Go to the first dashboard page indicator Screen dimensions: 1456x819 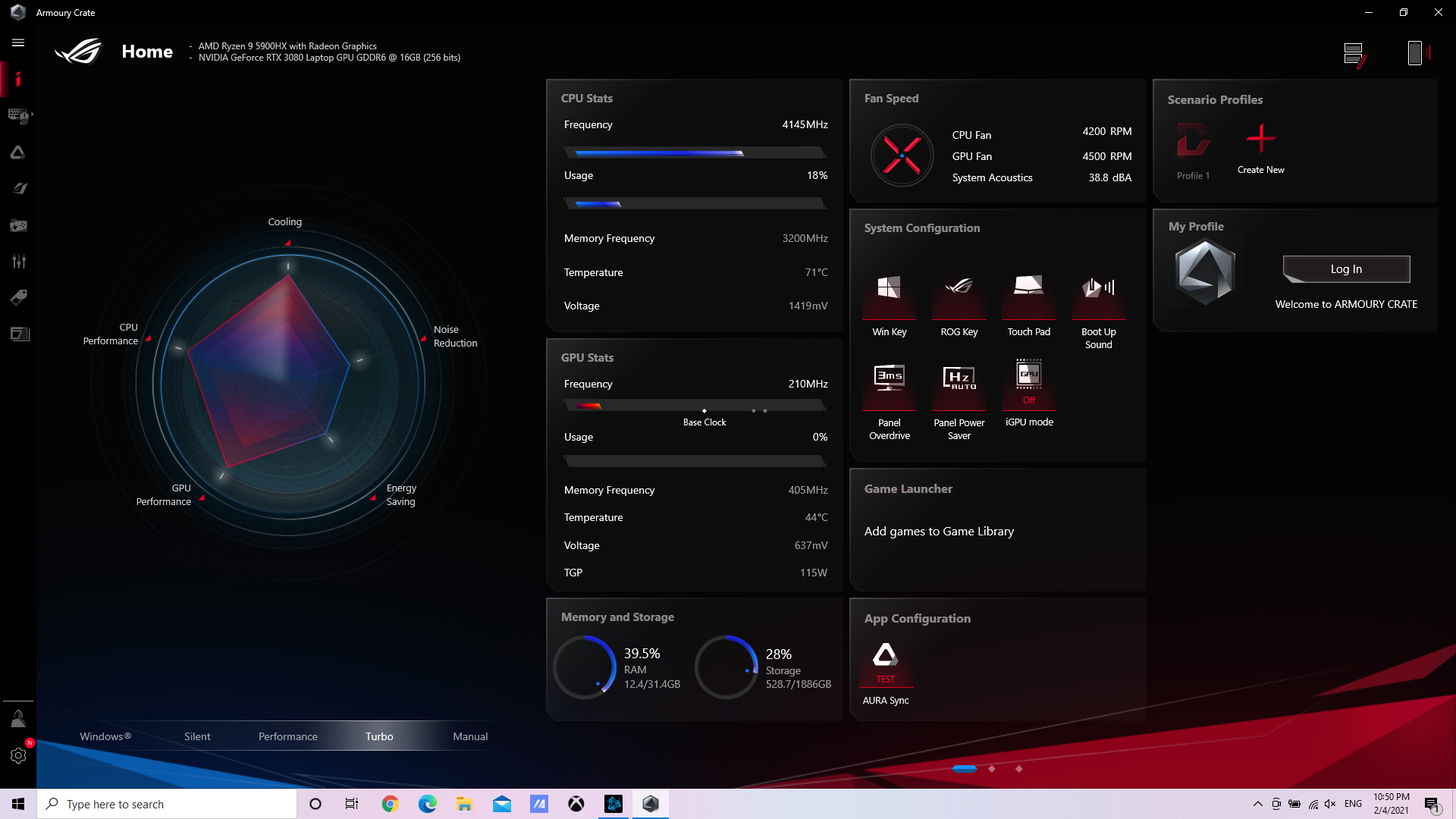[964, 768]
